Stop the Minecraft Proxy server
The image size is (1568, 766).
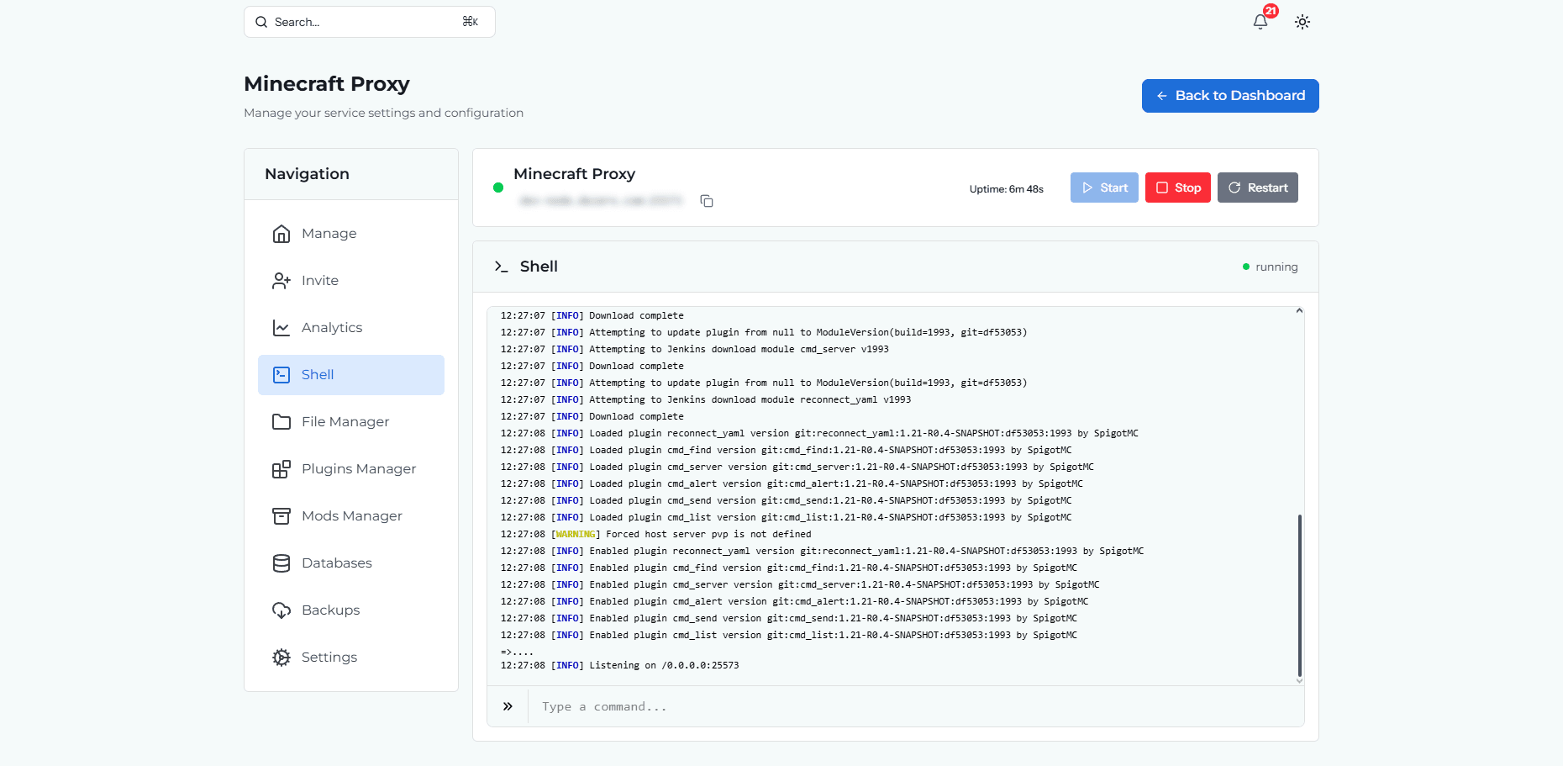pos(1177,188)
